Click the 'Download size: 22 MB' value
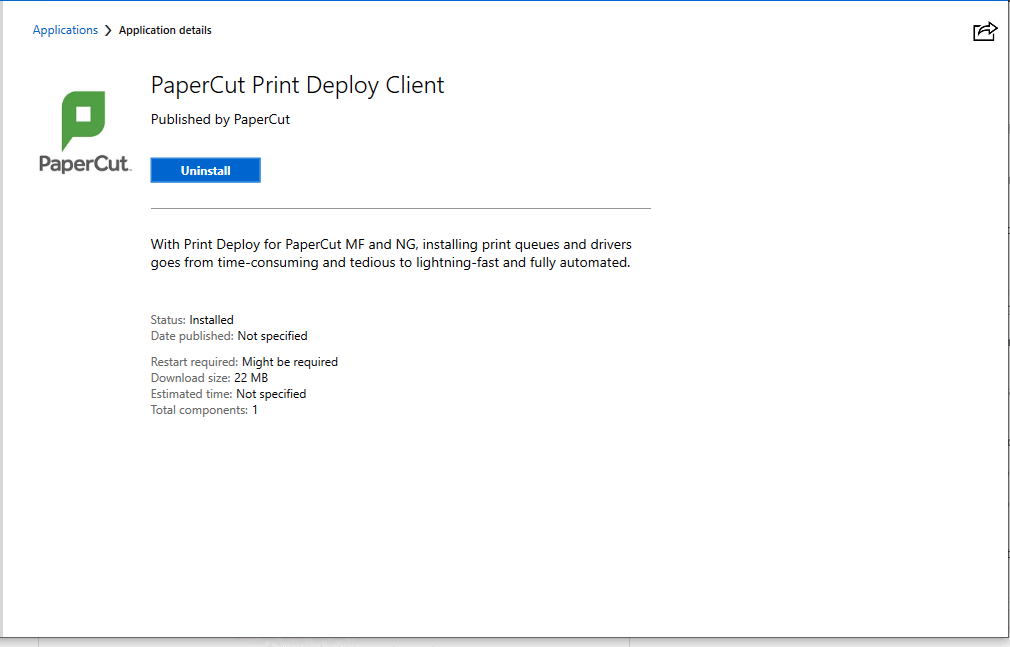Image resolution: width=1010 pixels, height=647 pixels. point(212,377)
